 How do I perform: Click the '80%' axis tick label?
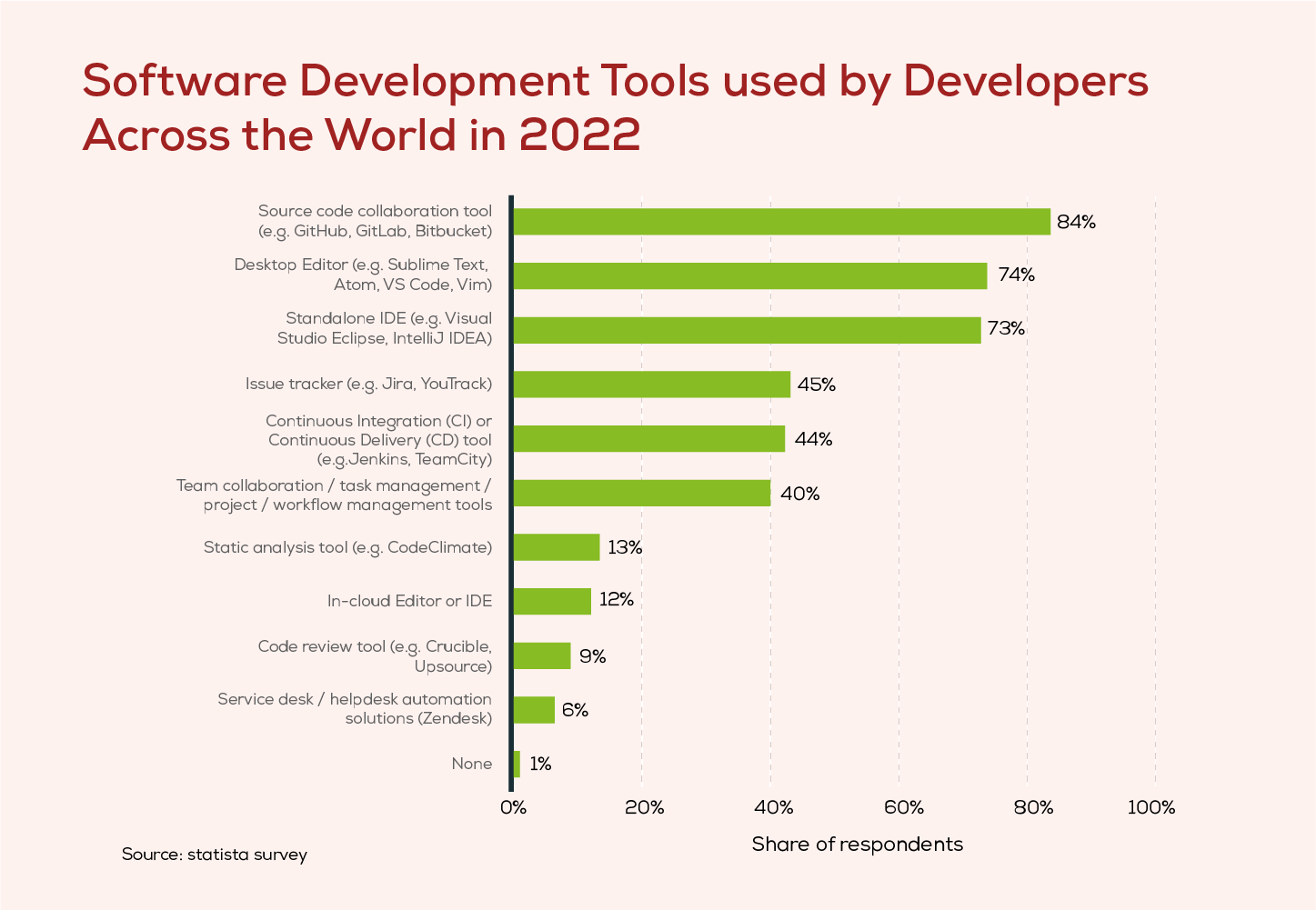(x=1033, y=807)
